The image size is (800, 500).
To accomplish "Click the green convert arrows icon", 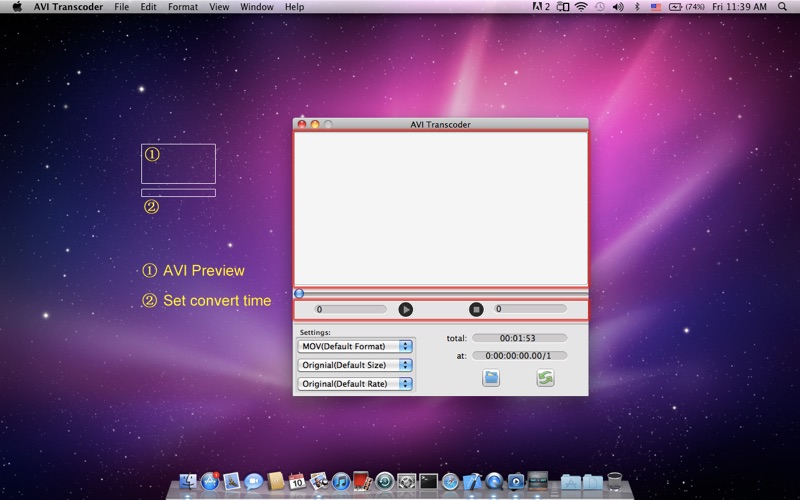I will click(545, 378).
